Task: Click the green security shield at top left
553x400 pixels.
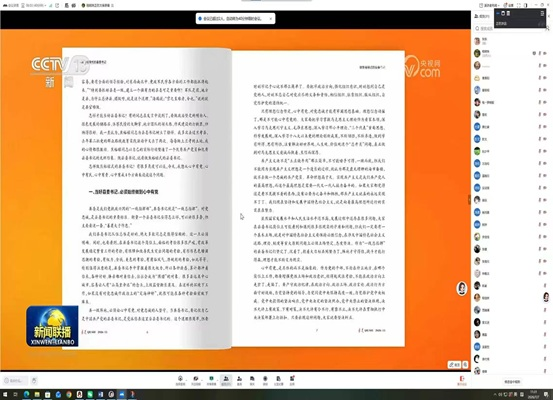Action: [83, 5]
